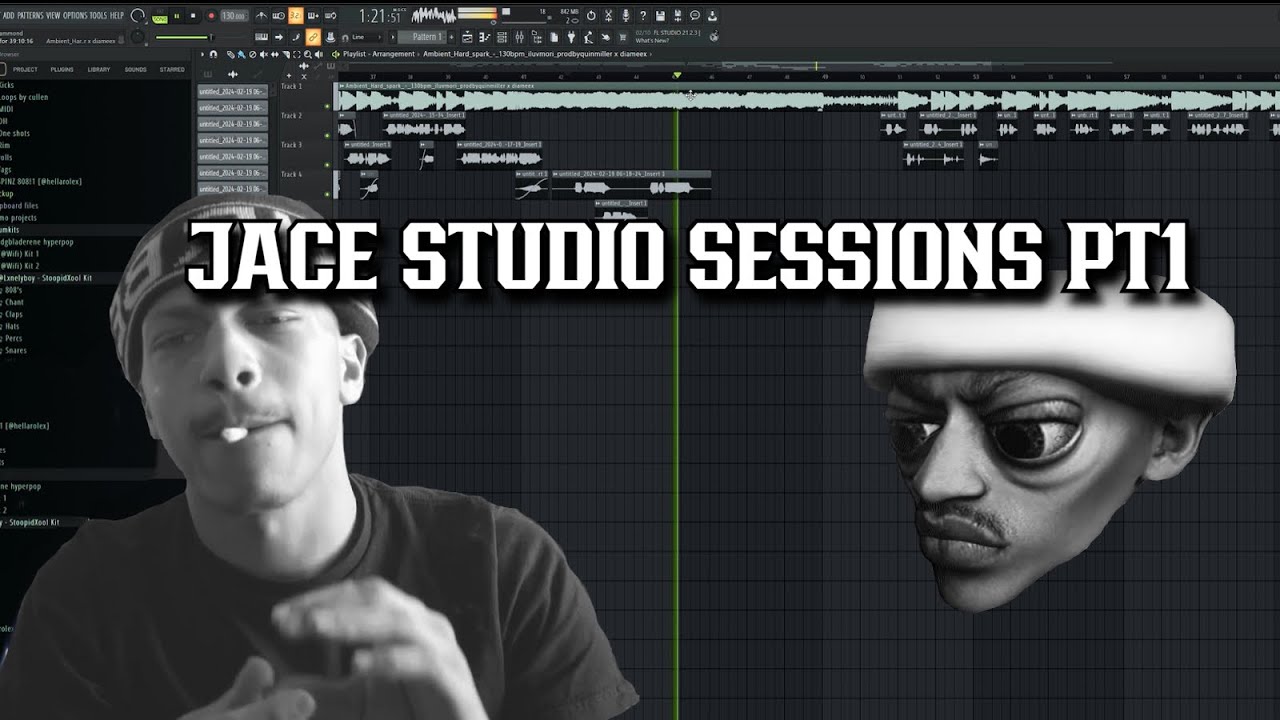Switch to the STARRED browser tab
1280x720 pixels.
tap(172, 69)
